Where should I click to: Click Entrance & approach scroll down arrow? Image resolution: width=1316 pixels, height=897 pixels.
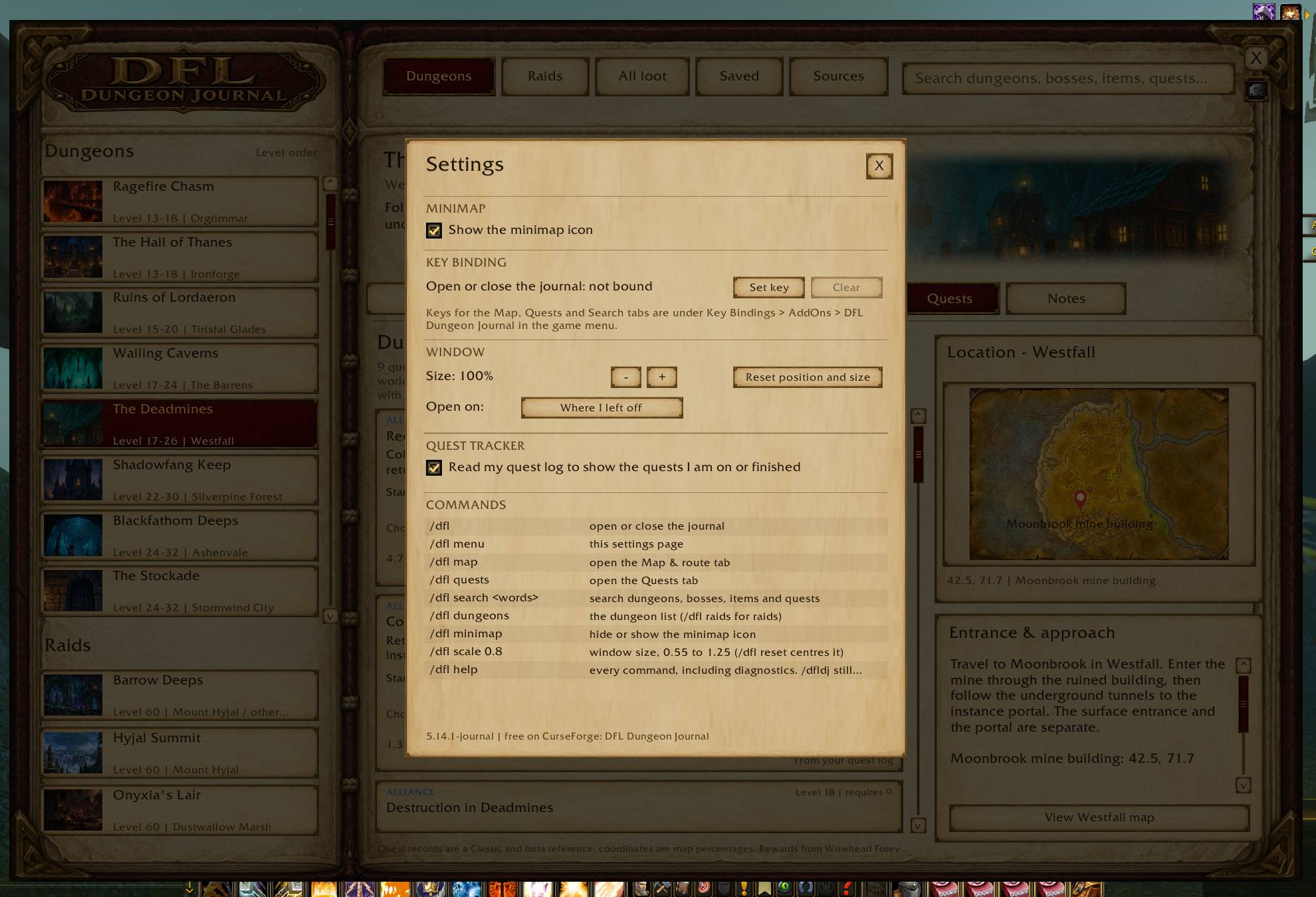(x=1243, y=785)
